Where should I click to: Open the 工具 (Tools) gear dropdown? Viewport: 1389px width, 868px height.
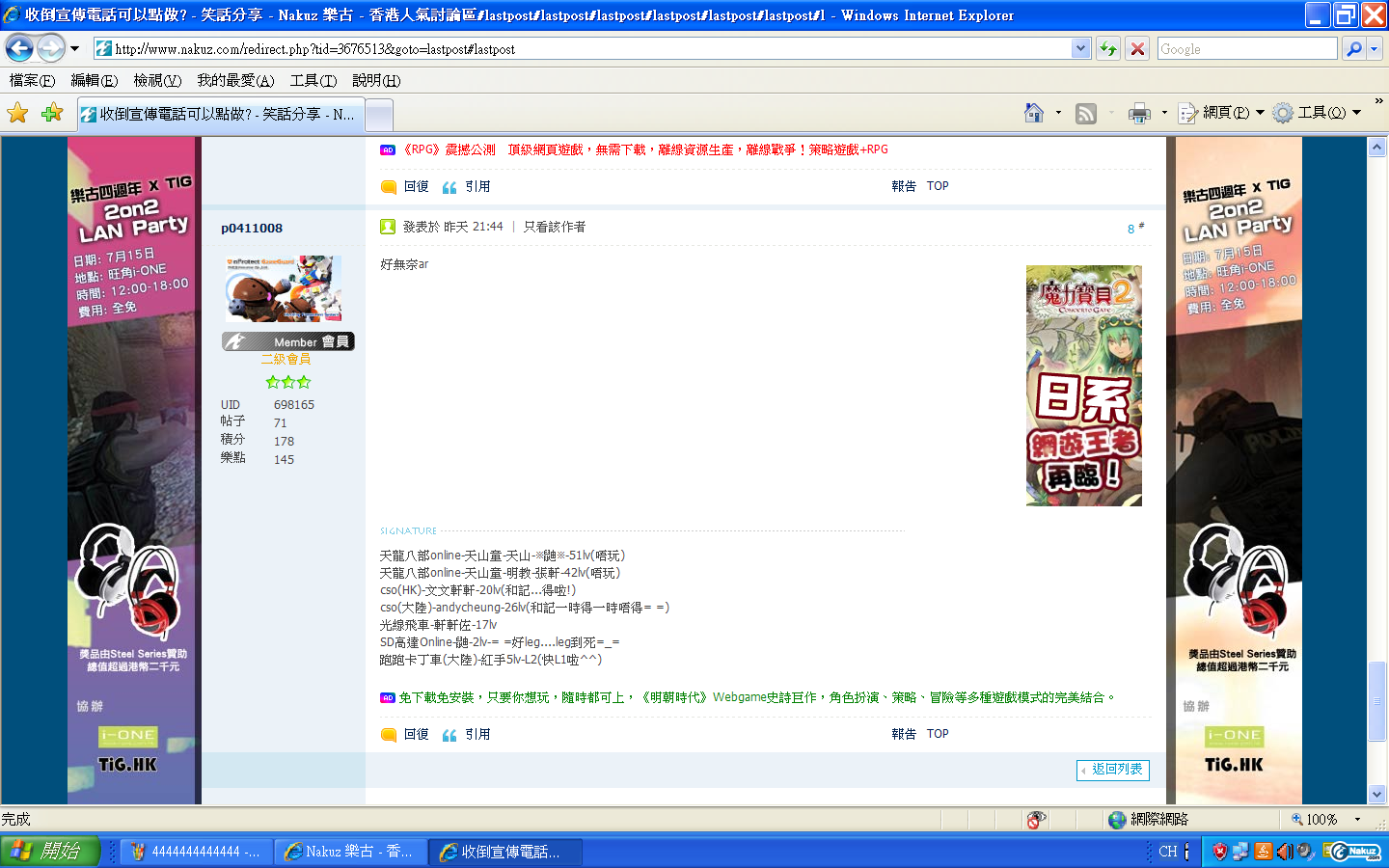1318,113
